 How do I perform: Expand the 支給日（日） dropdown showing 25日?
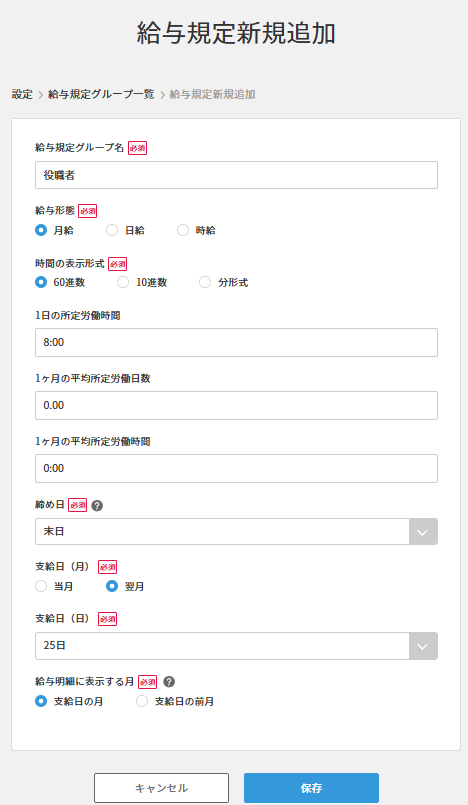tap(236, 646)
